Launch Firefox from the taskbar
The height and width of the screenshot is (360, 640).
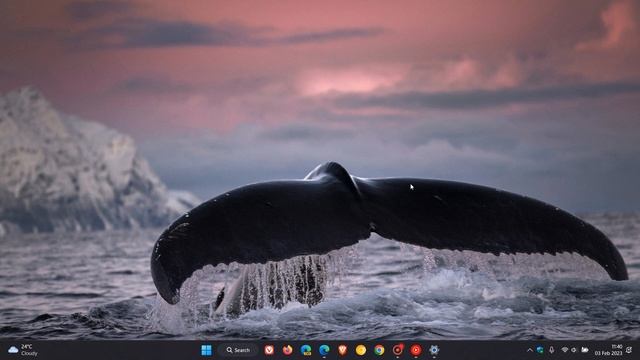(x=287, y=350)
